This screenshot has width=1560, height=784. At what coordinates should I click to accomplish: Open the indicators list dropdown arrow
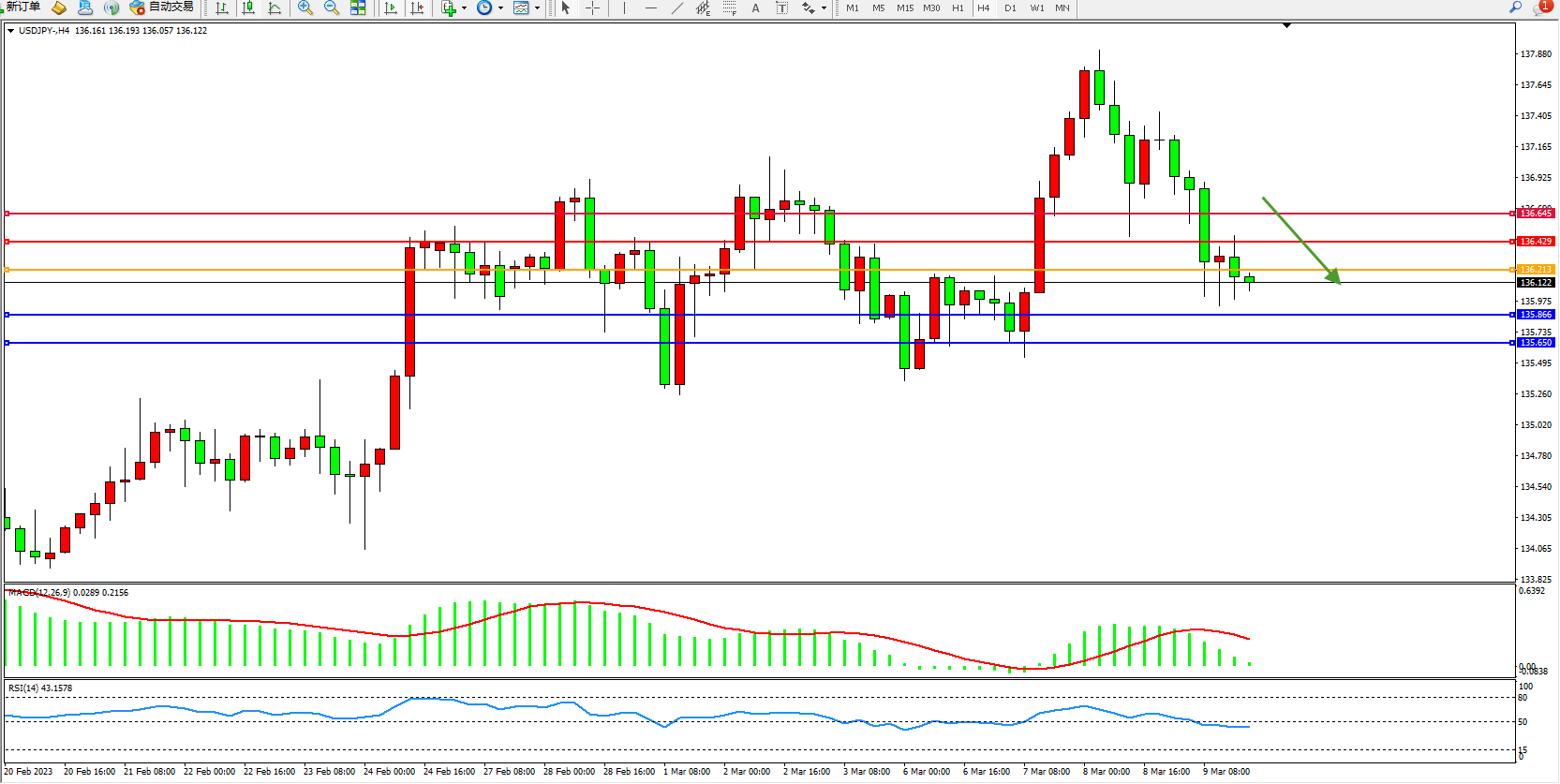(464, 8)
